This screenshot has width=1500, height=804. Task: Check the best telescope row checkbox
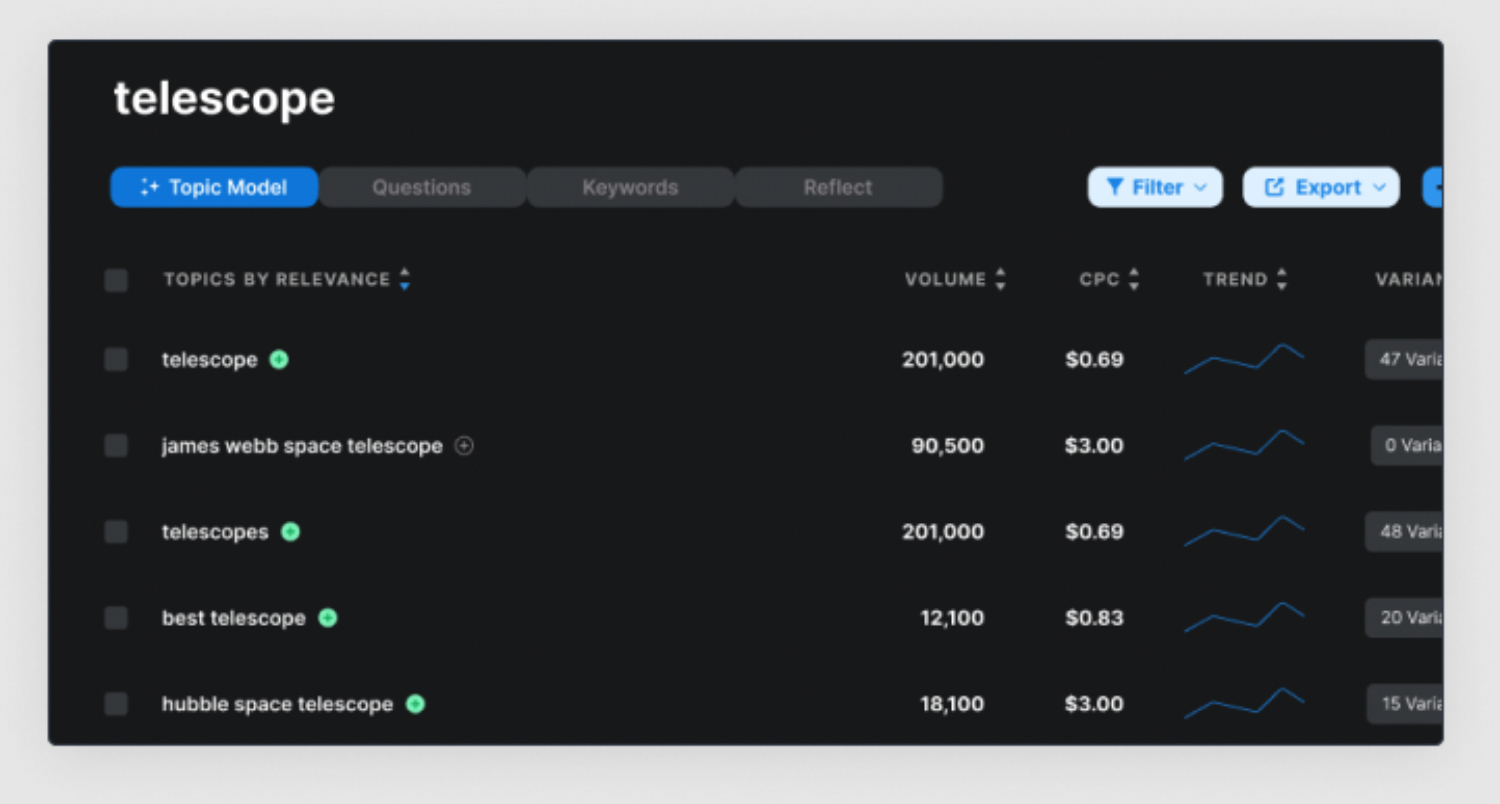pyautogui.click(x=116, y=618)
